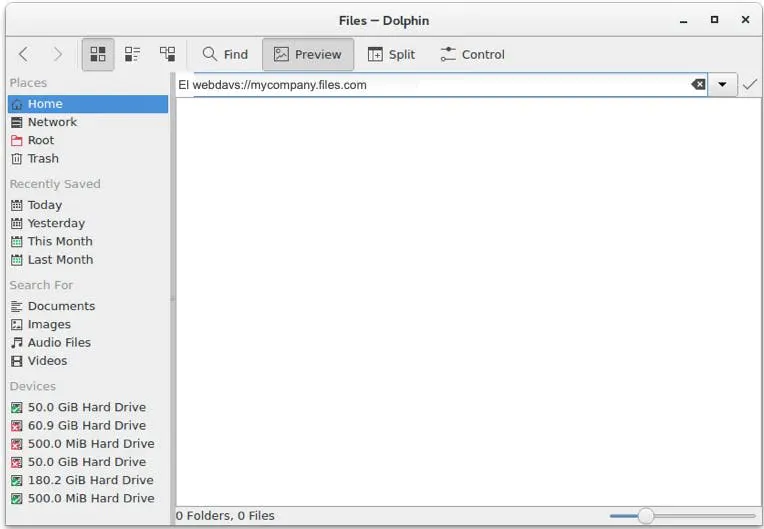764x529 pixels.
Task: Click the Today calendar icon
Action: click(x=17, y=205)
